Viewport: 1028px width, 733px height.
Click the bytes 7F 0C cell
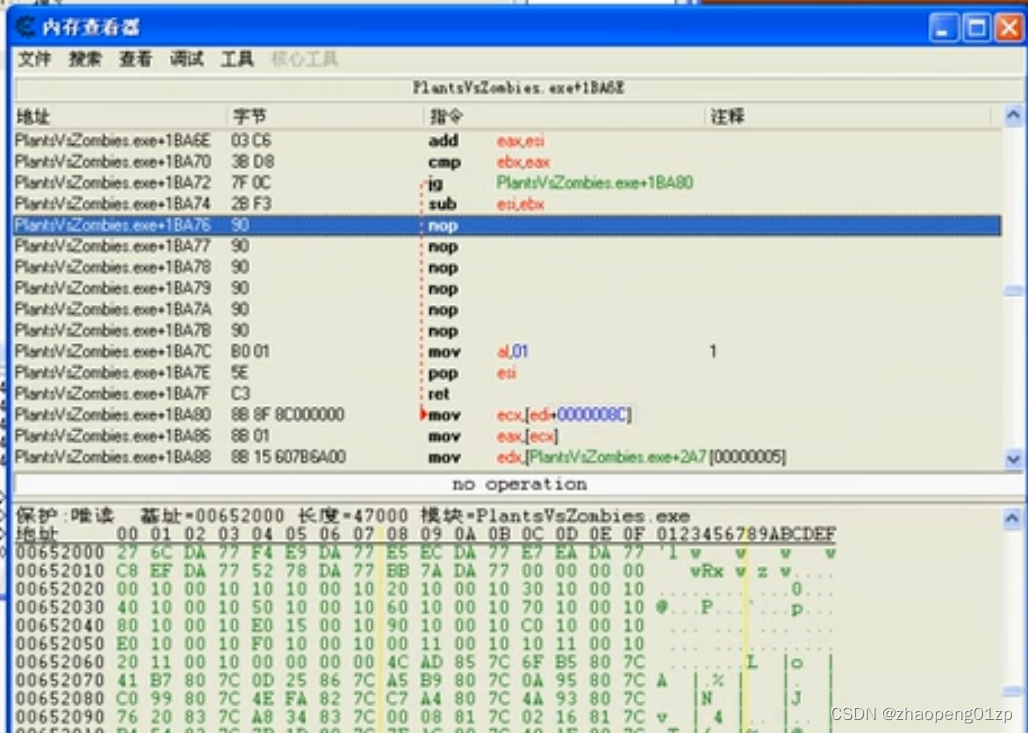(250, 182)
